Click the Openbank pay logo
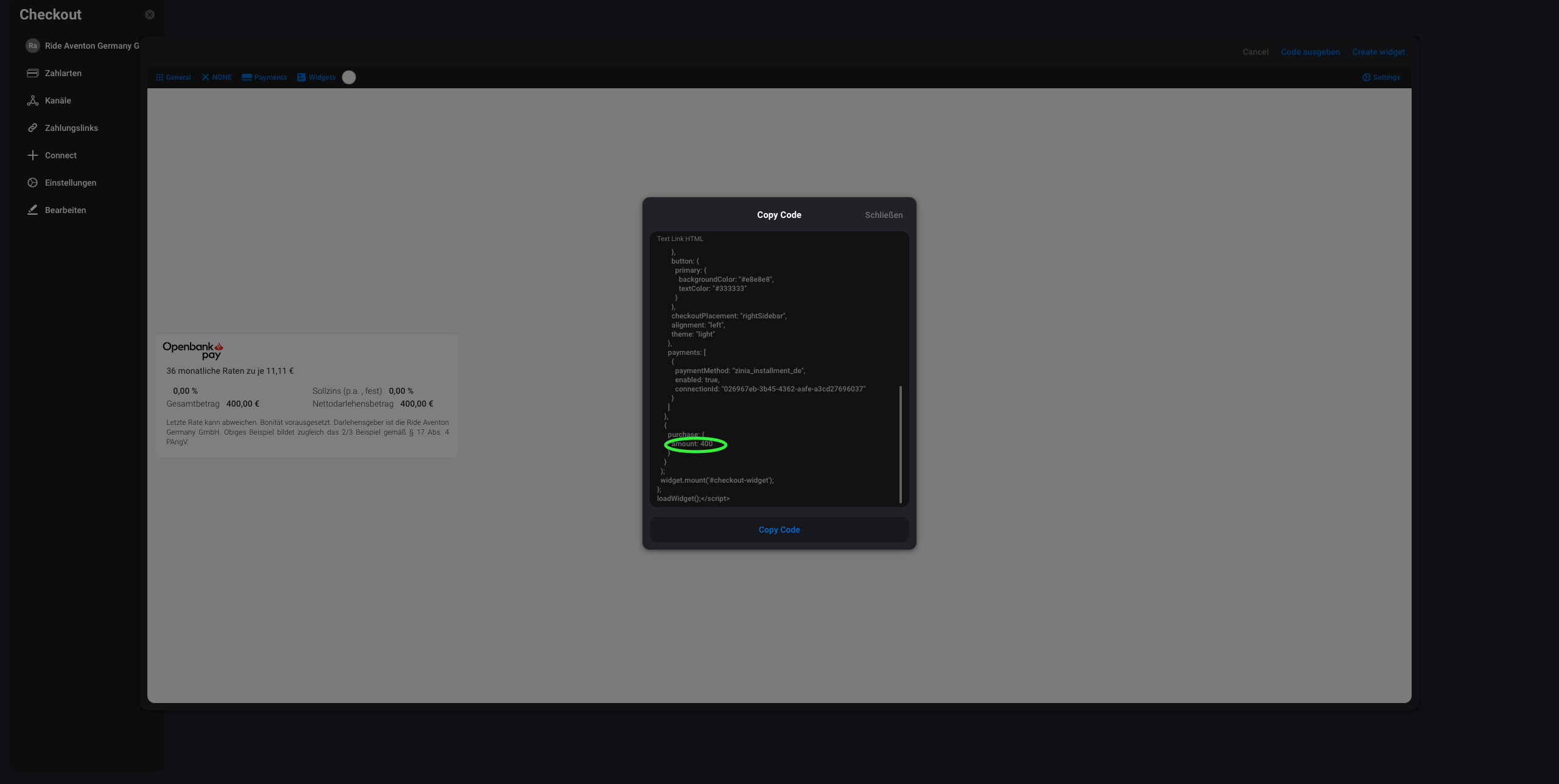 (193, 351)
